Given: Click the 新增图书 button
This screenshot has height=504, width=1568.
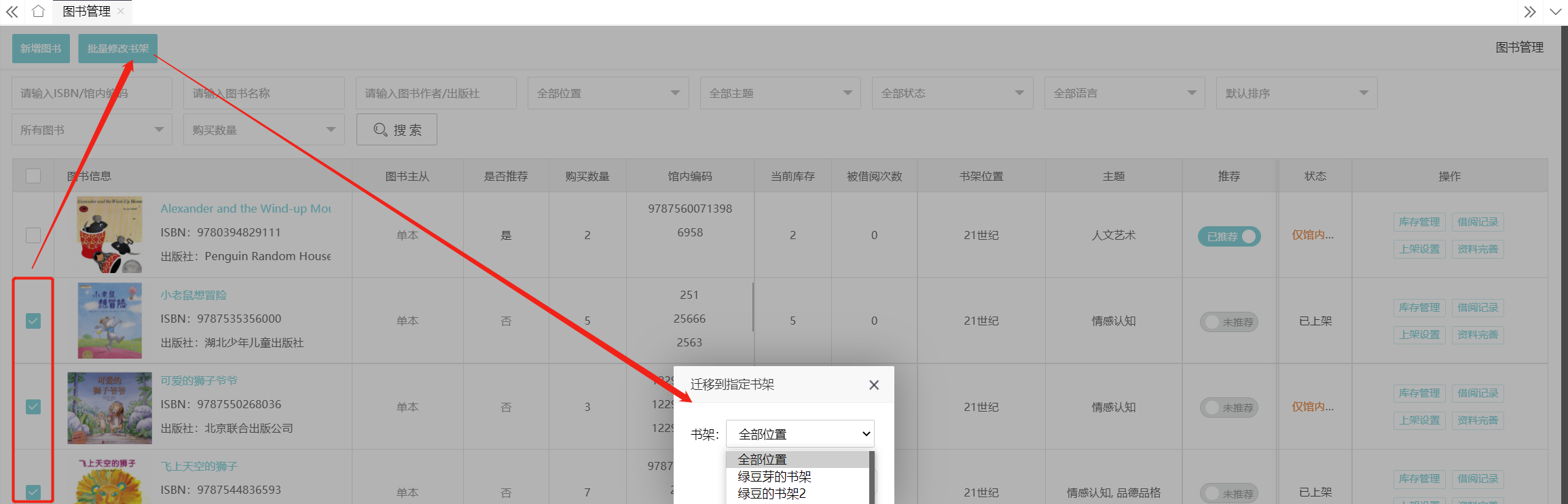Looking at the screenshot, I should tap(41, 48).
